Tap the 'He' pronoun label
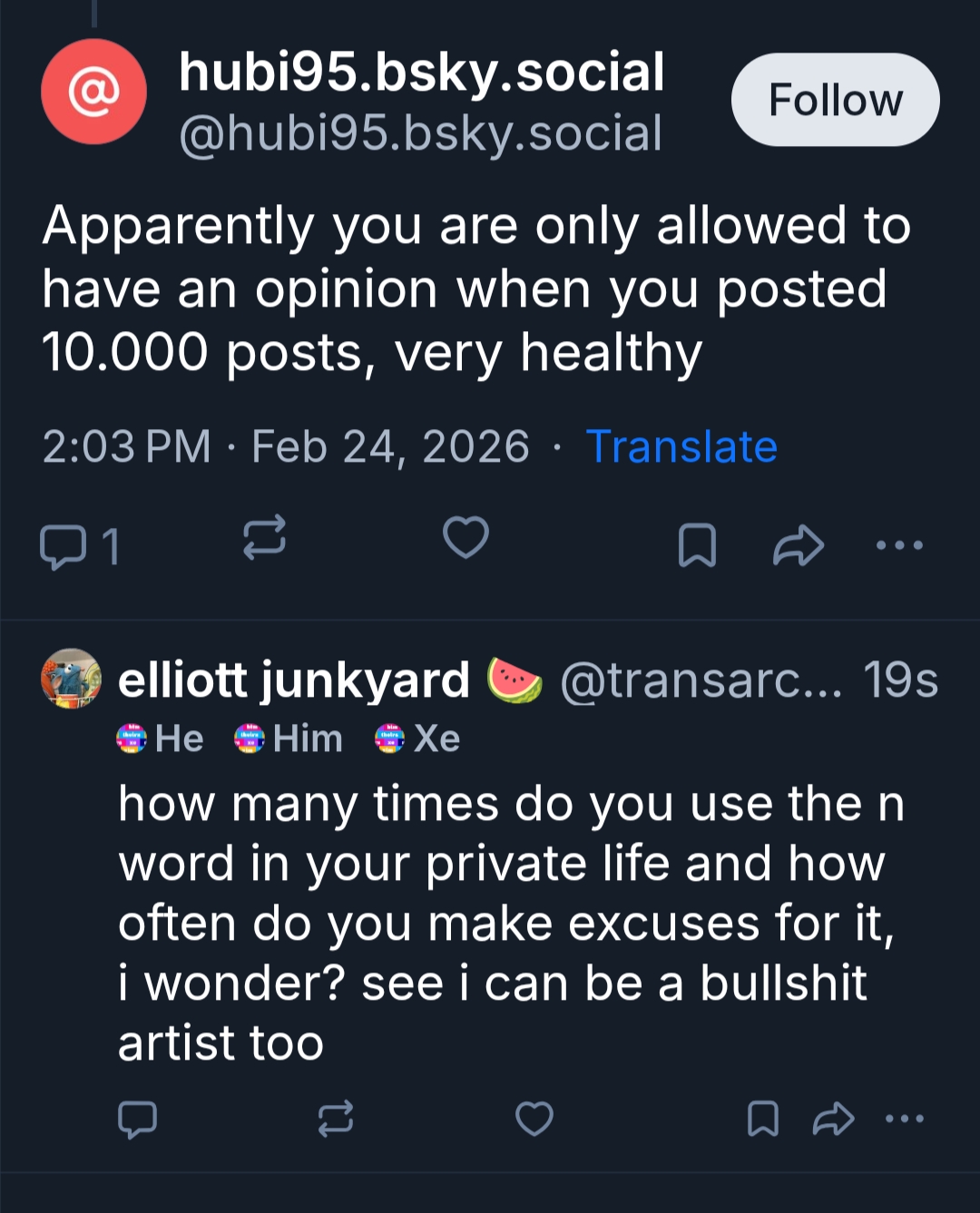The image size is (980, 1213). [162, 739]
